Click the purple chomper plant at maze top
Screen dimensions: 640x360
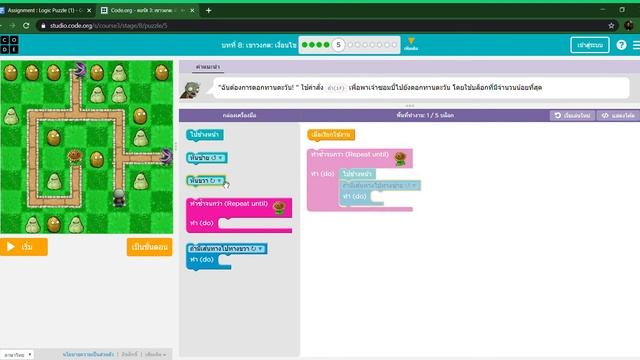coord(80,69)
